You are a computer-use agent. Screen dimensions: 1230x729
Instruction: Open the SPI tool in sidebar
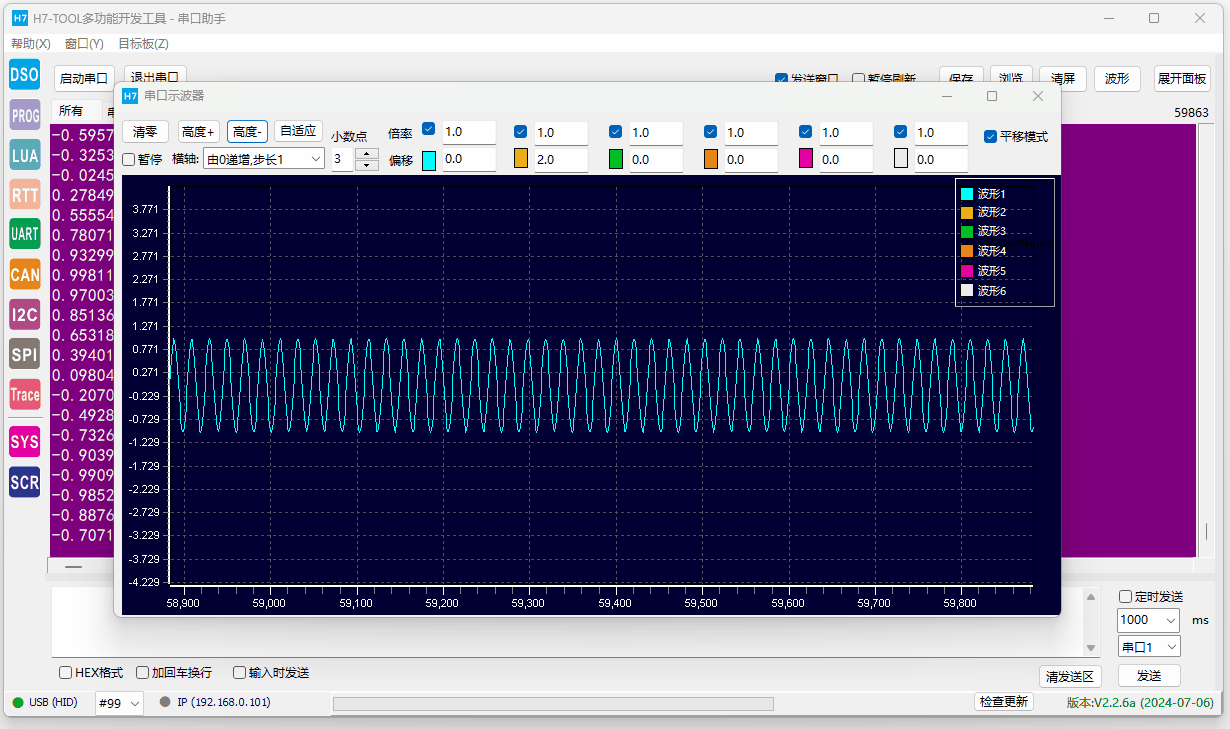pyautogui.click(x=24, y=354)
